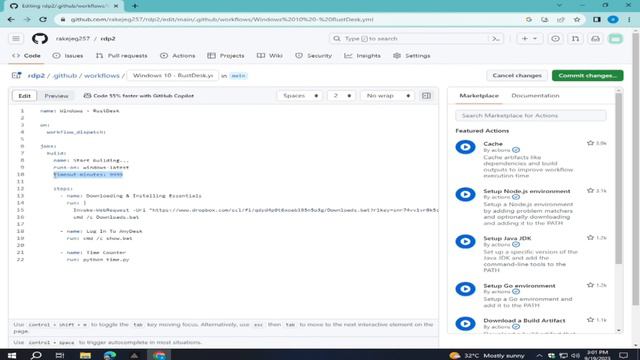Switch to the Code tab

(x=27, y=56)
